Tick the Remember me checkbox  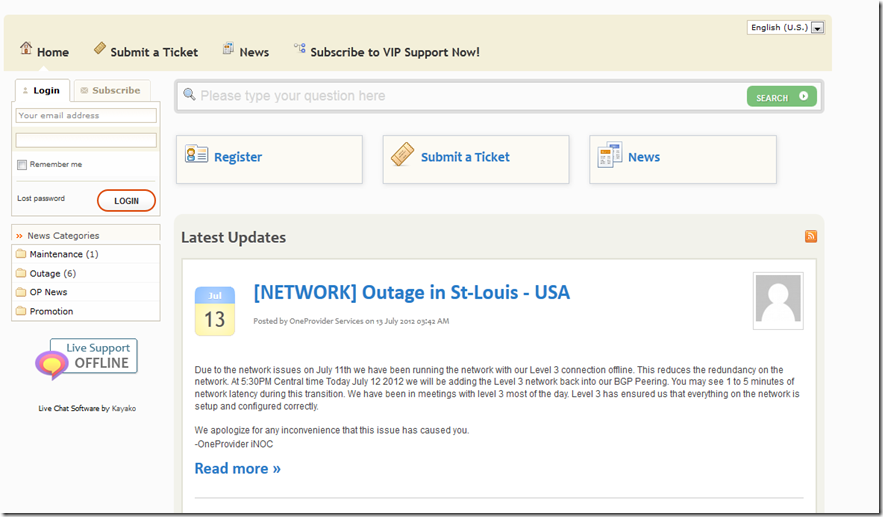(x=22, y=164)
